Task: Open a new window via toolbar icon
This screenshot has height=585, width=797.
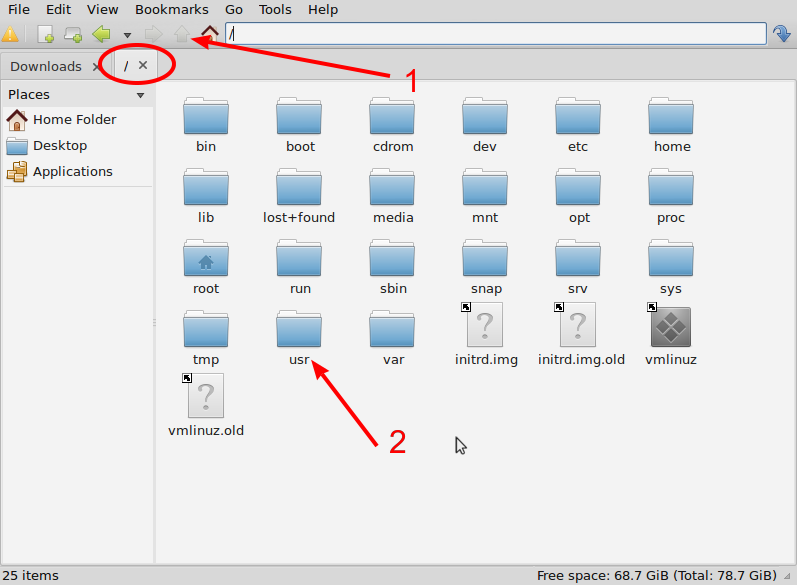Action: coord(46,35)
